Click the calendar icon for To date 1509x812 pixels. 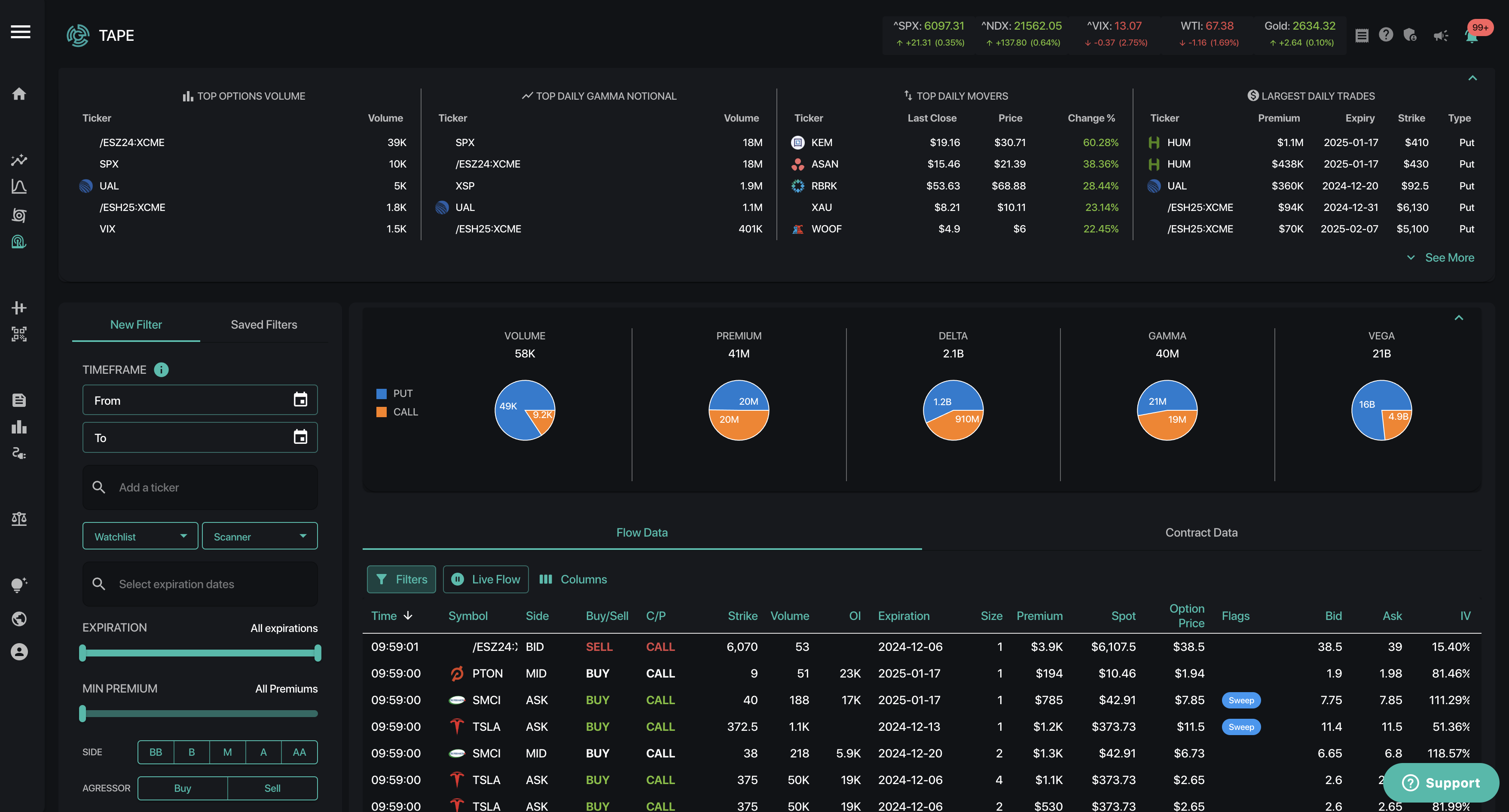(300, 437)
